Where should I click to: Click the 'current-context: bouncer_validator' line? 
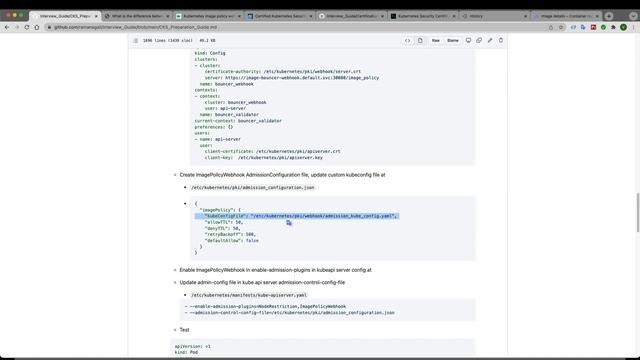pyautogui.click(x=238, y=121)
